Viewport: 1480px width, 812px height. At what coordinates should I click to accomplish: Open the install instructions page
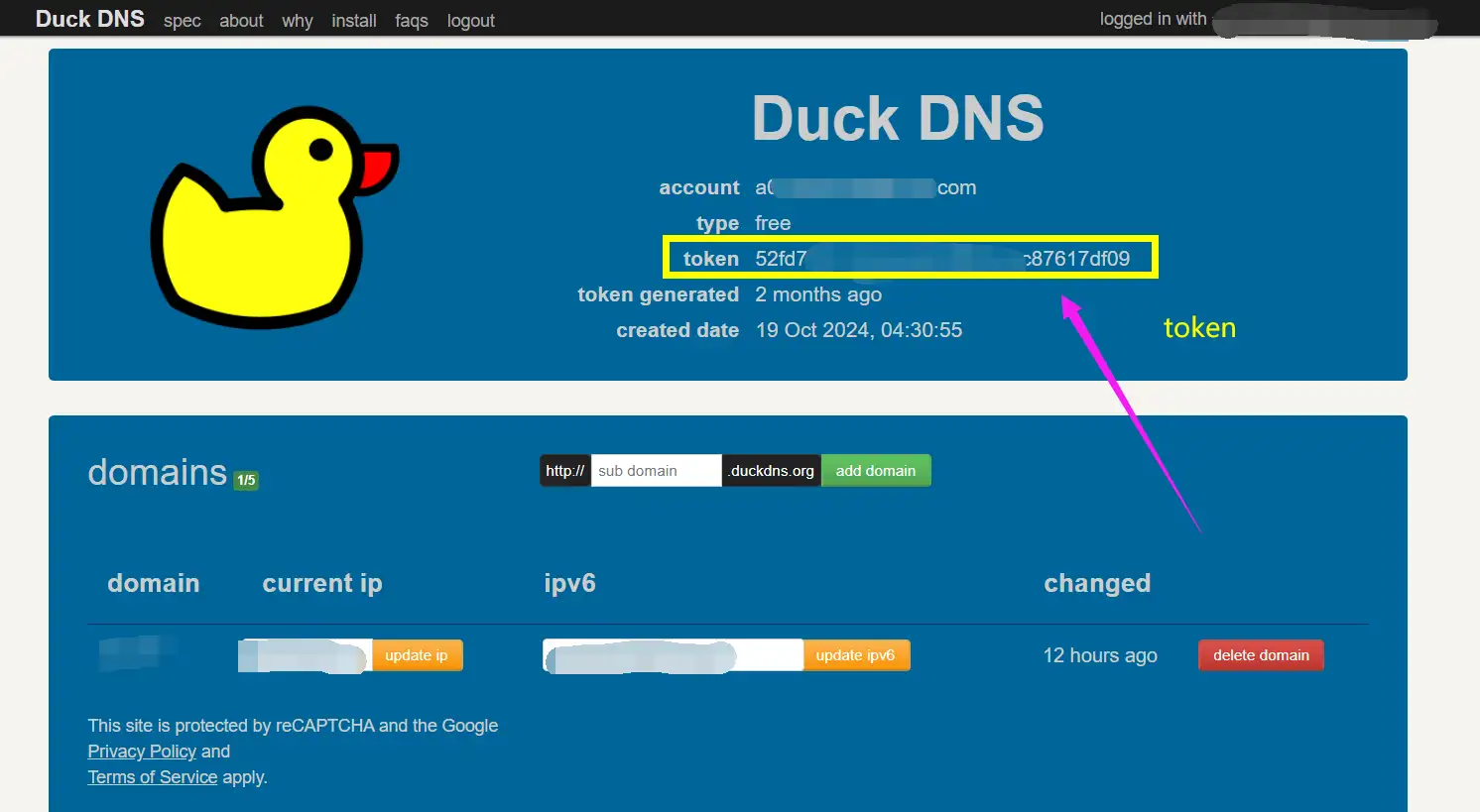coord(354,20)
